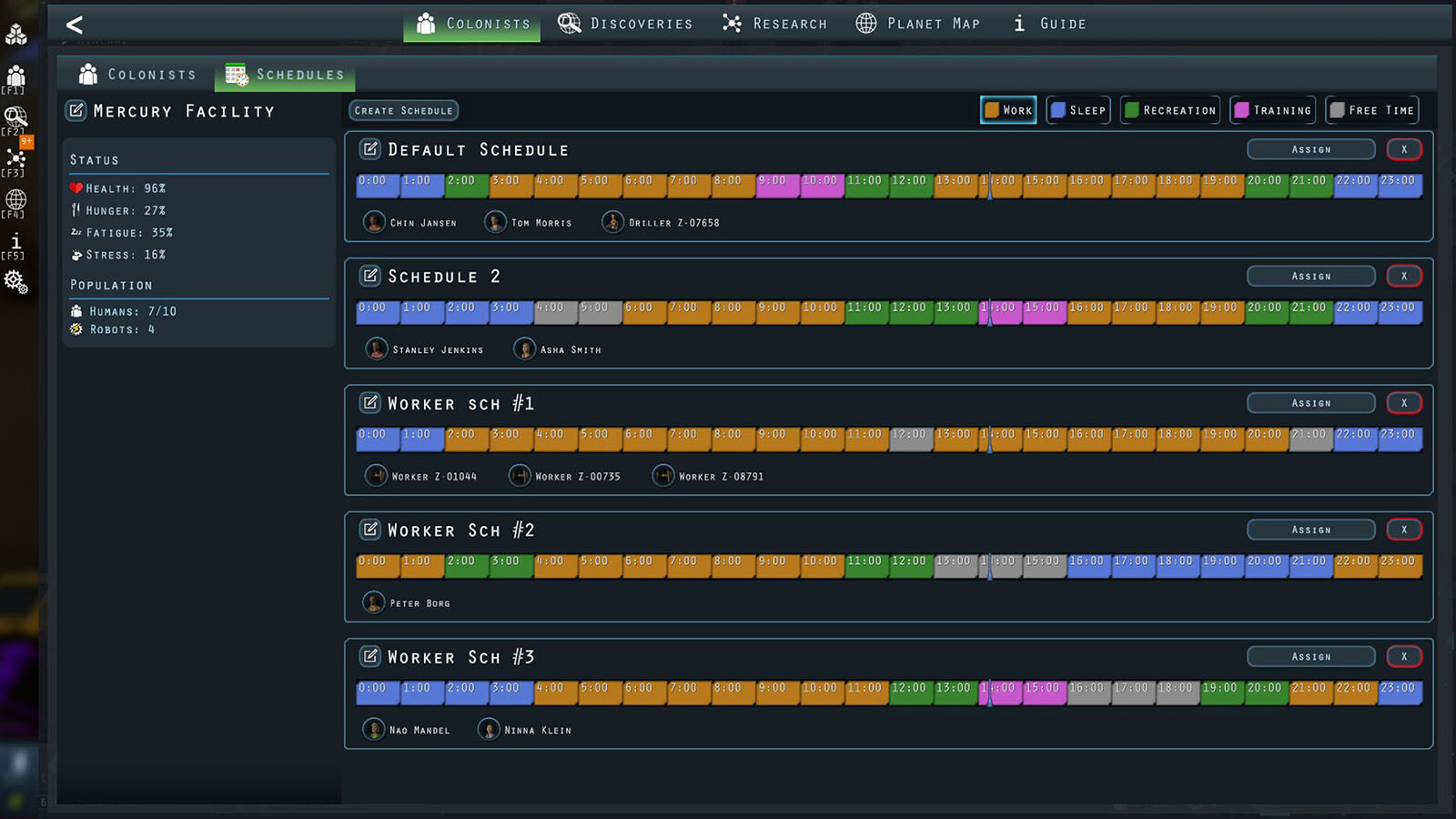
Task: Open the Research tab
Action: 774,24
